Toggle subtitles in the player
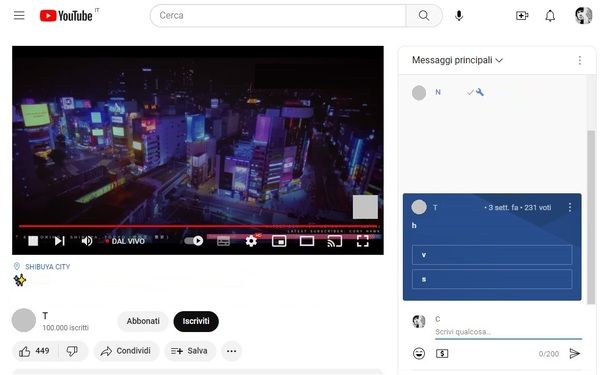This screenshot has width=610, height=375. [223, 241]
